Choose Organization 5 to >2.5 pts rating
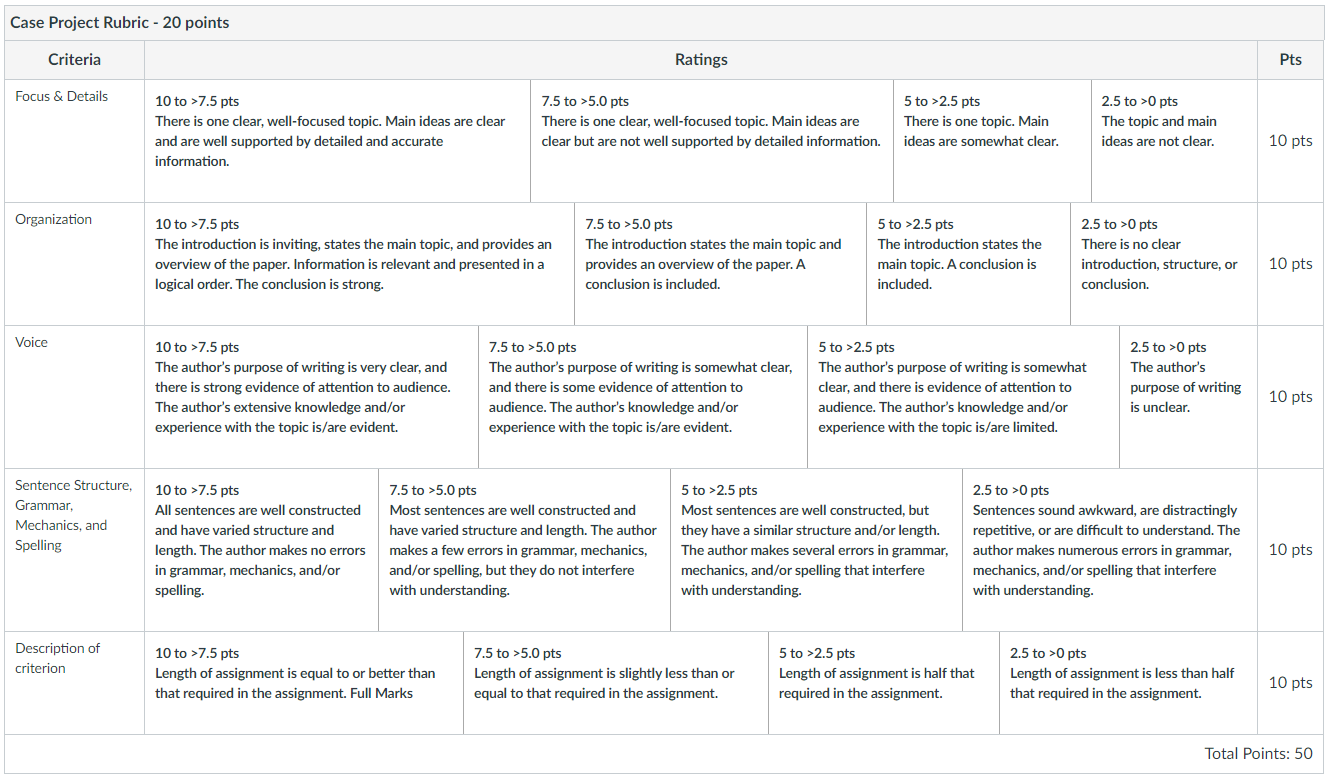1327x780 pixels. [968, 264]
